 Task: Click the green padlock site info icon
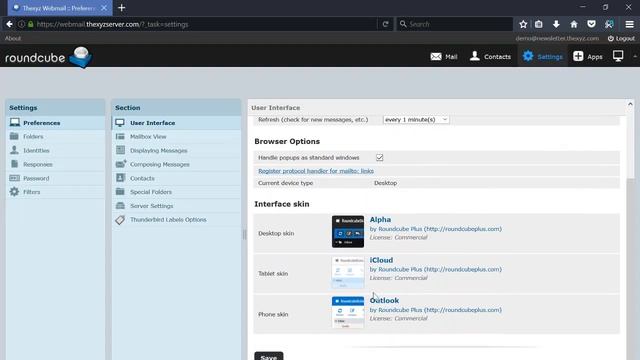[31, 24]
